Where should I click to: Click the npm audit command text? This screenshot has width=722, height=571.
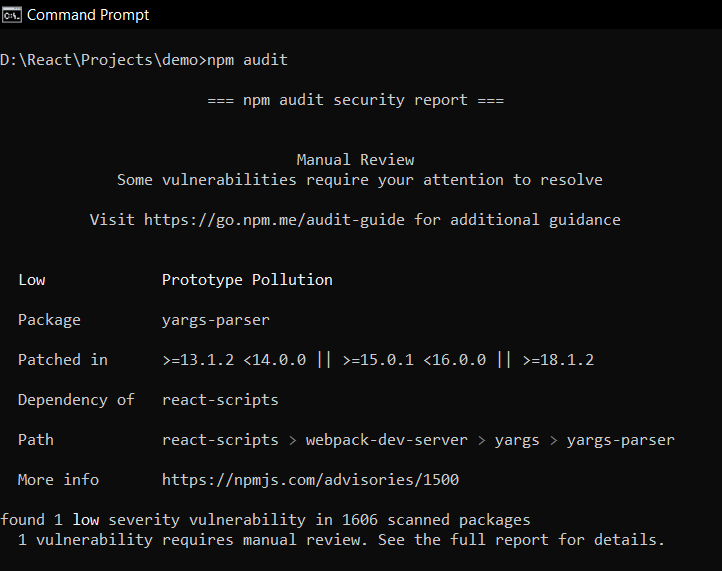(247, 60)
